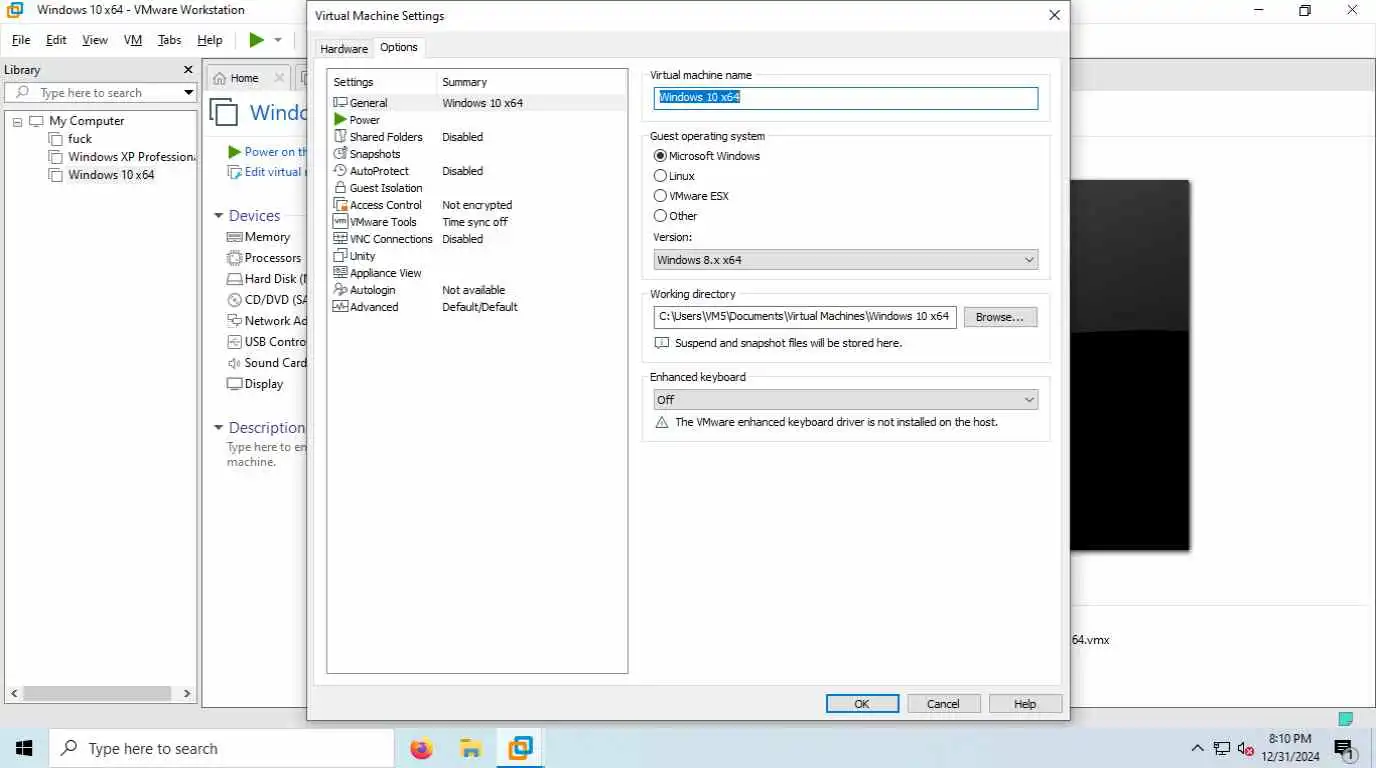
Task: Open the library search dropdown arrow
Action: point(188,93)
